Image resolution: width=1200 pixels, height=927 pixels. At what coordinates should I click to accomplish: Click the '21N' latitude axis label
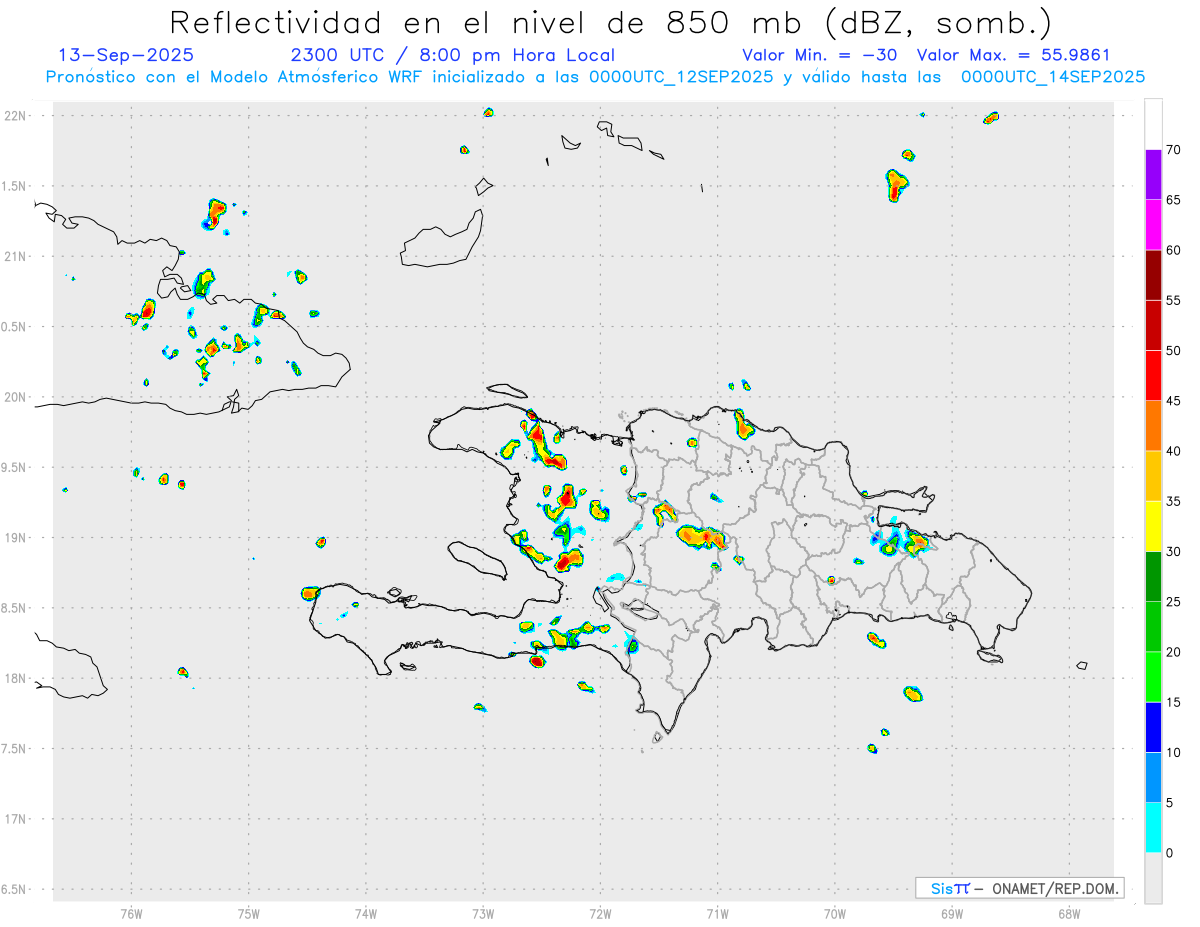16,256
